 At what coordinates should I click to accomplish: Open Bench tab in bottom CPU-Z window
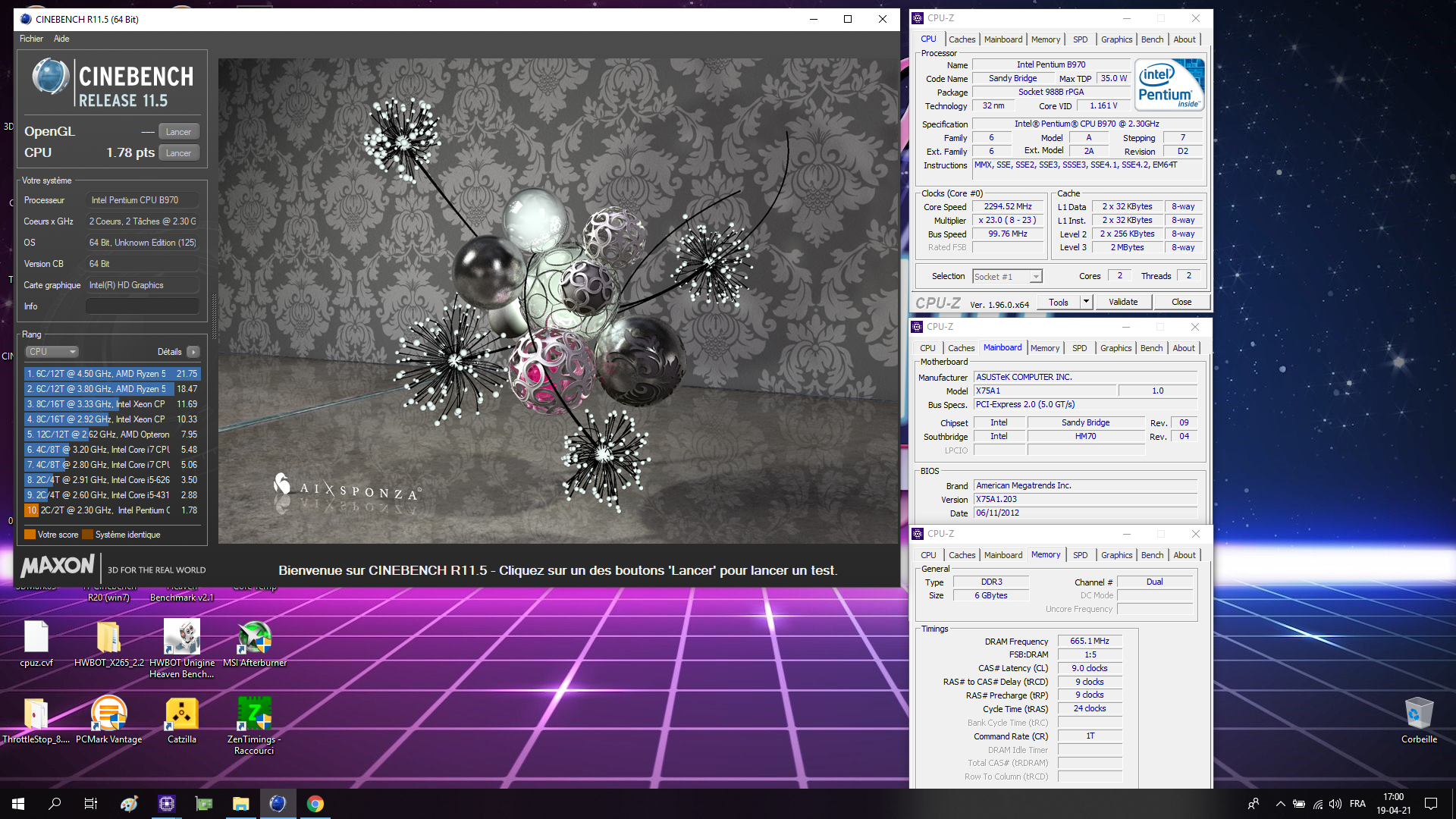click(1152, 555)
